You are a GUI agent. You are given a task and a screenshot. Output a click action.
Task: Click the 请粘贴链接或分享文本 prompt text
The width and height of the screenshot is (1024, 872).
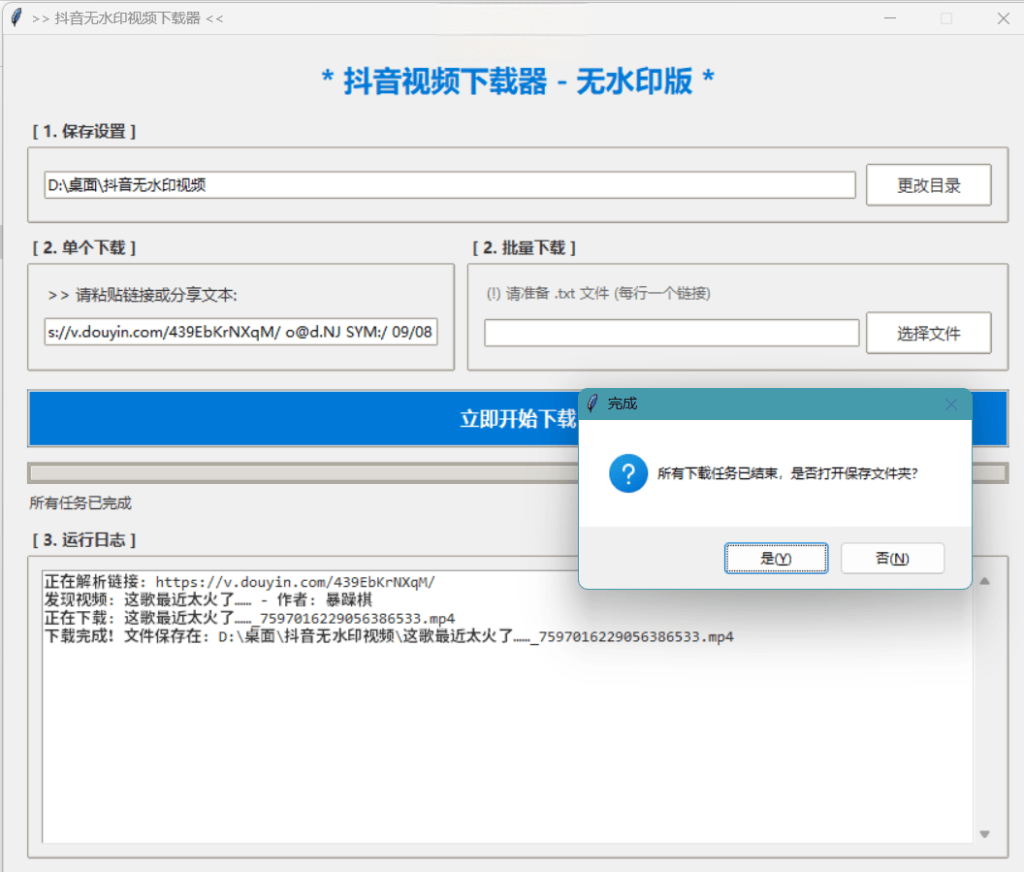point(143,295)
